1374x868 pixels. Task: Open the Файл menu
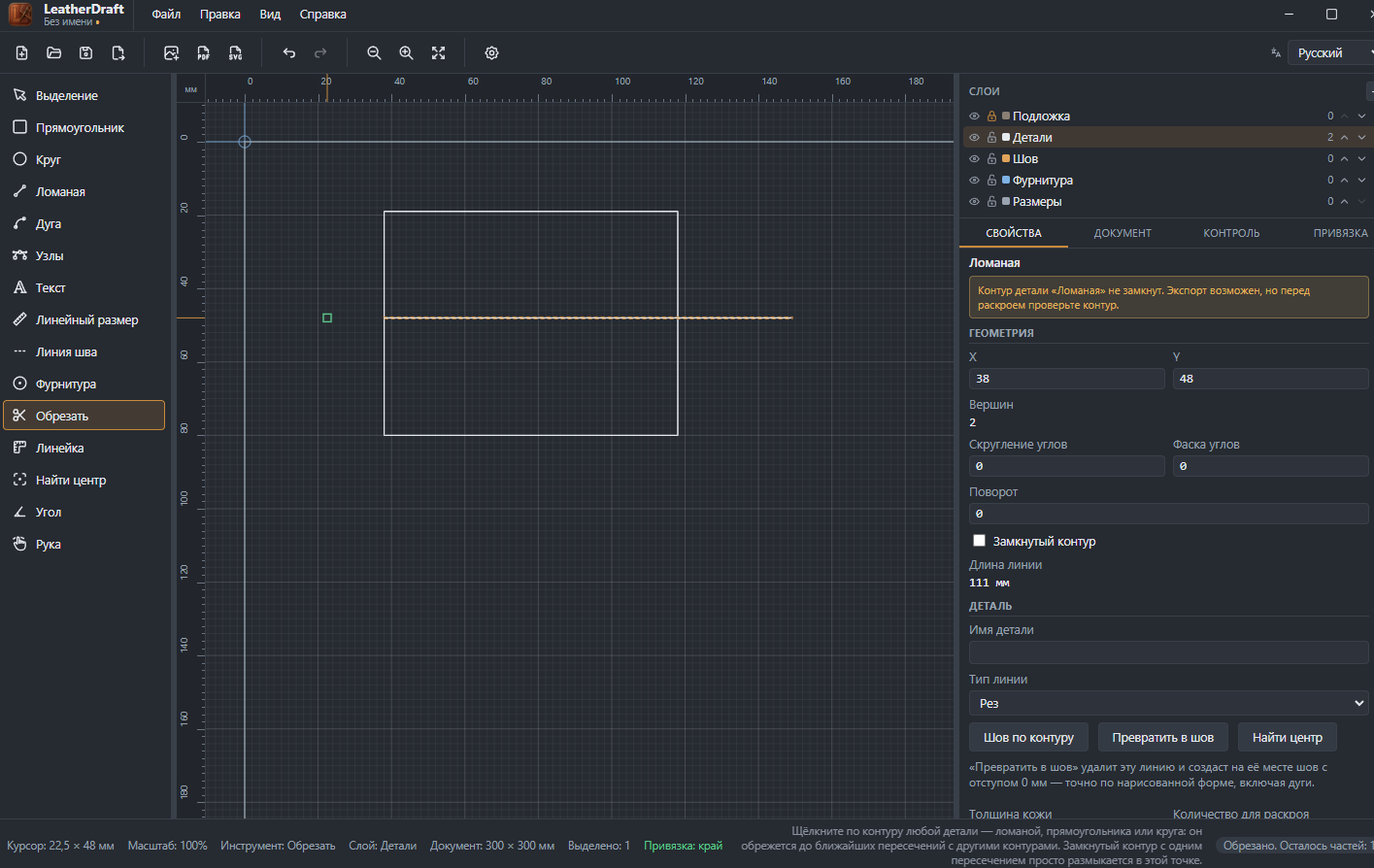[x=166, y=15]
